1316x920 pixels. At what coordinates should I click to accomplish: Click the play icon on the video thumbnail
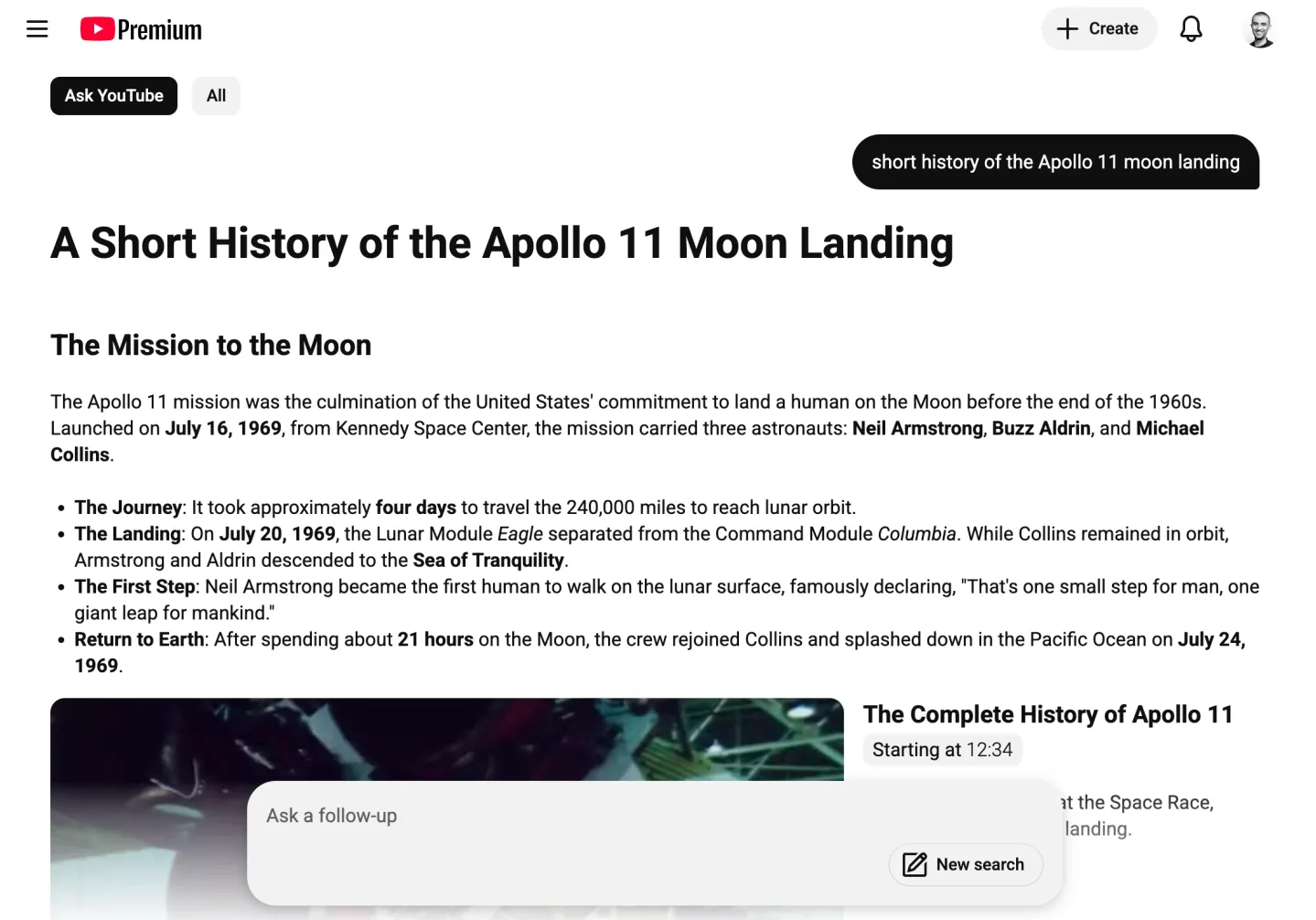pos(447,759)
